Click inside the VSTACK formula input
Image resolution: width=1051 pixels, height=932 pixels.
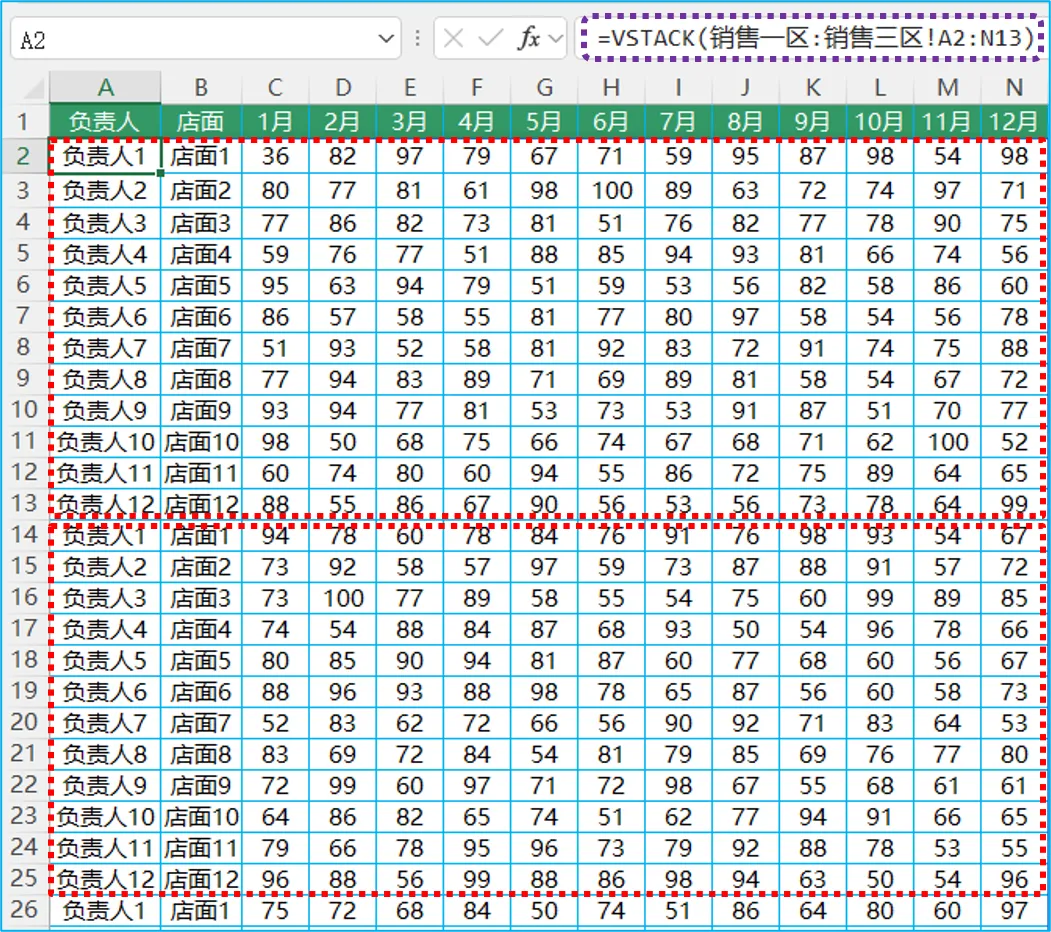[x=811, y=38]
